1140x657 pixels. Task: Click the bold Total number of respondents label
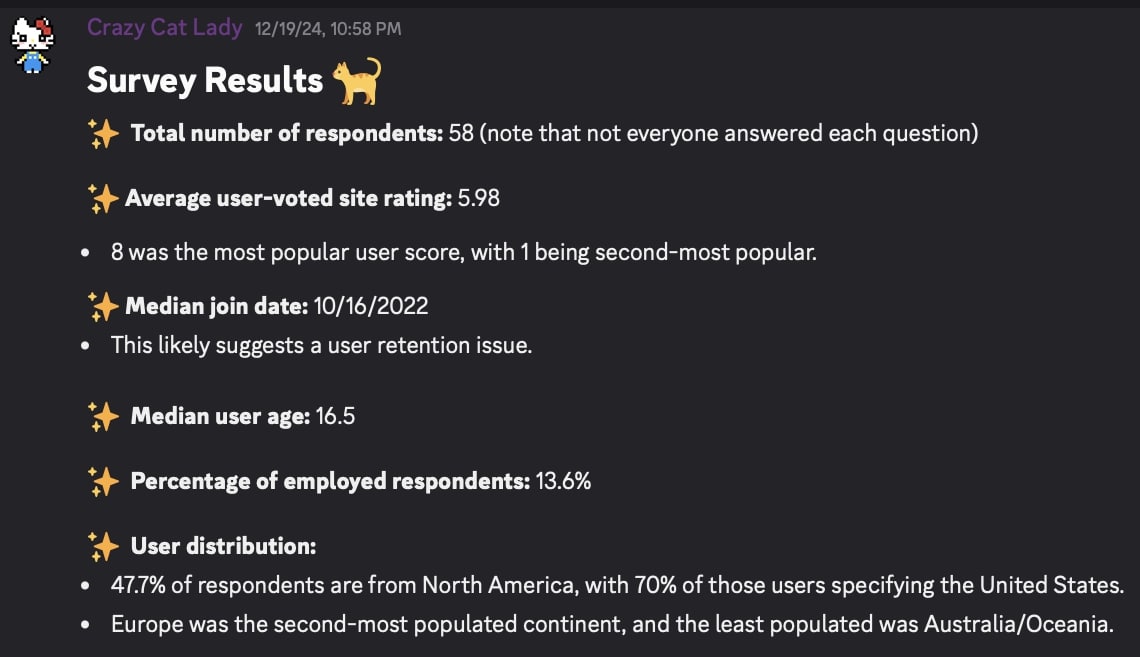(287, 133)
